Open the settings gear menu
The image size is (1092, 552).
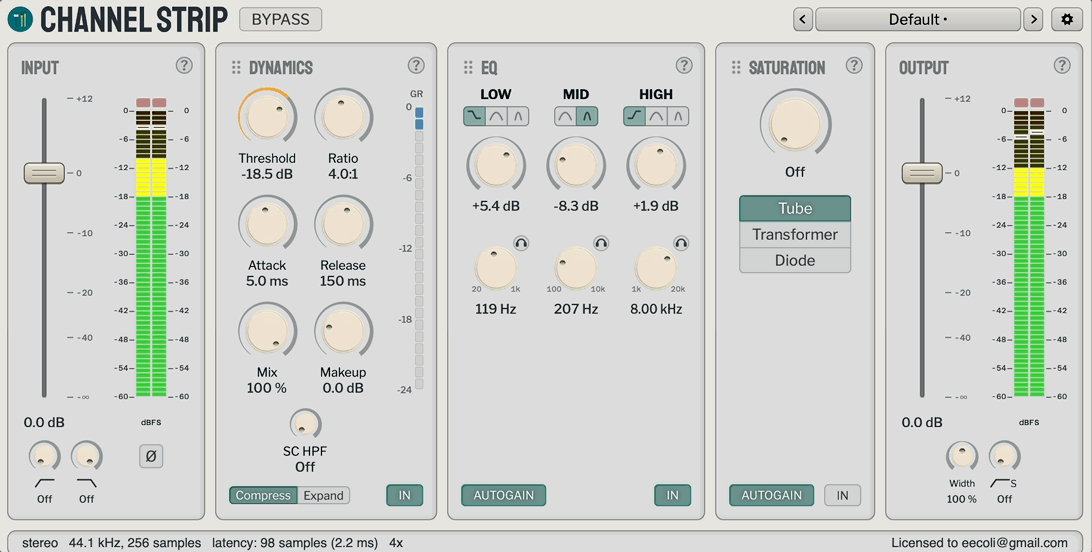click(x=1066, y=19)
